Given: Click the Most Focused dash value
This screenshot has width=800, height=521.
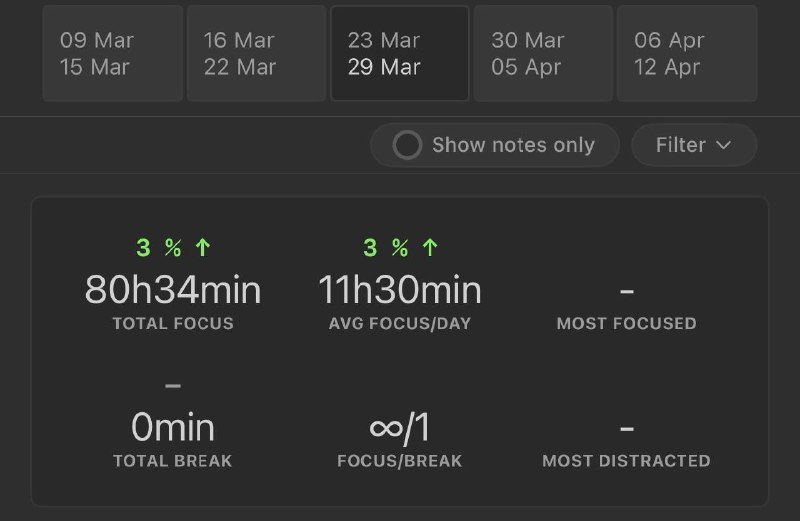Looking at the screenshot, I should point(627,291).
